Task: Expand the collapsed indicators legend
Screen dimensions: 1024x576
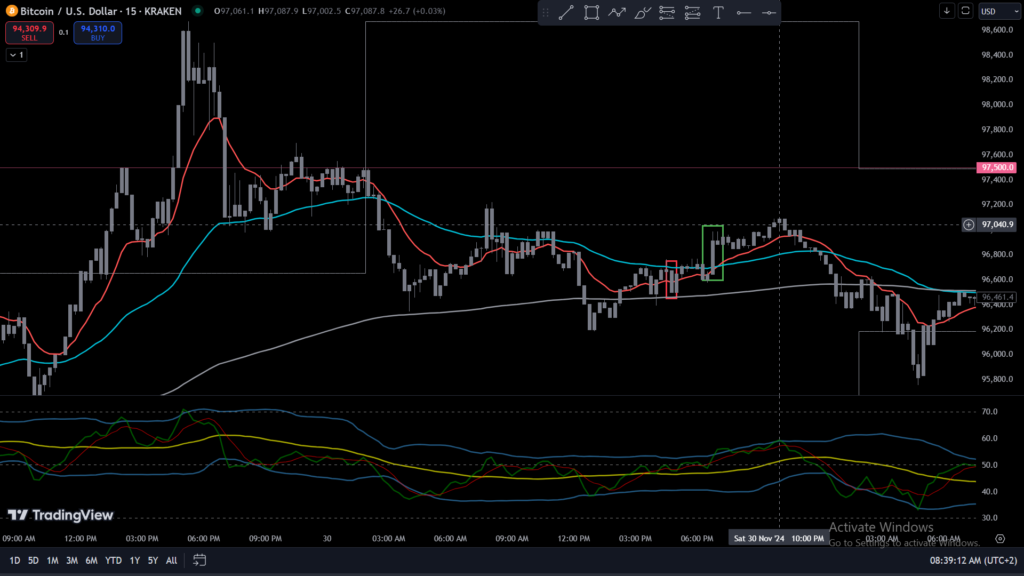Action: (x=16, y=55)
